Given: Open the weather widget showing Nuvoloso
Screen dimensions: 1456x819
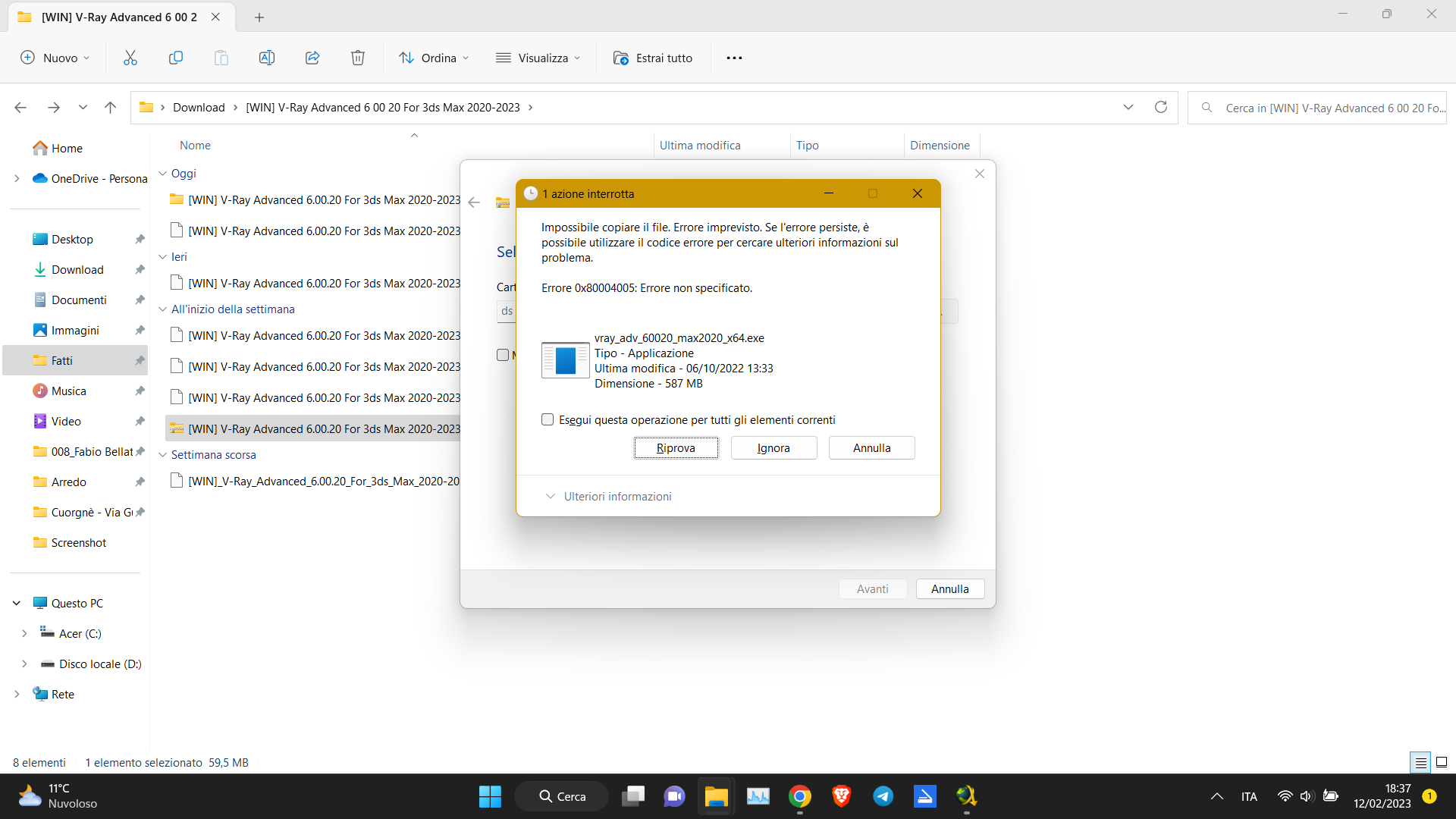Looking at the screenshot, I should tap(58, 796).
